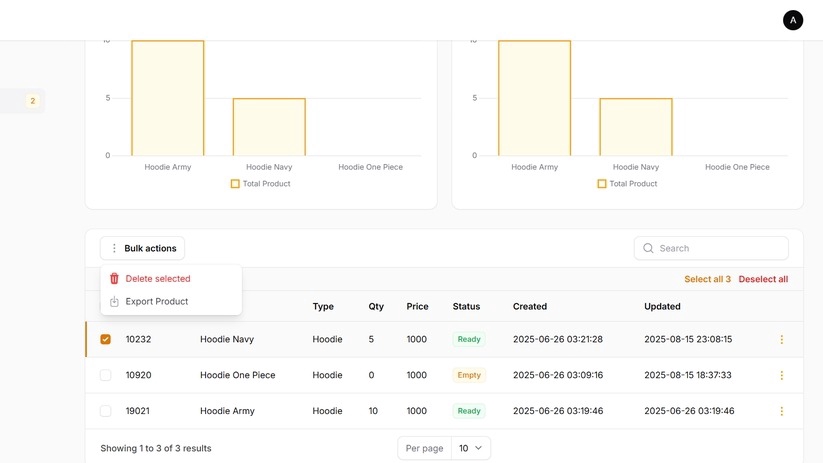Screen dimensions: 823x463
Task: Open row actions menu for Hoodie Navy
Action: 781,340
